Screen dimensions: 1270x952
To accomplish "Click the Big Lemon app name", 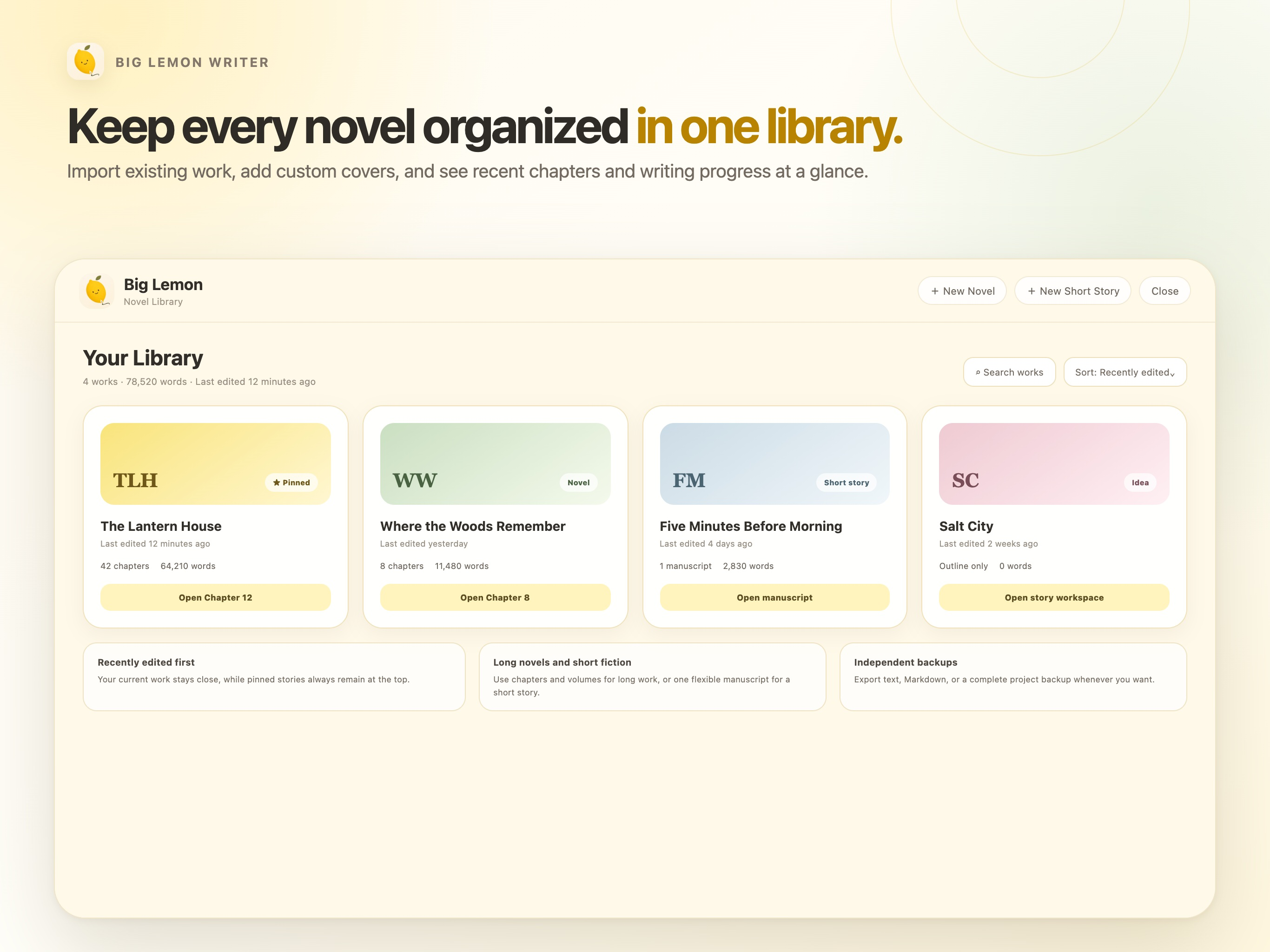I will [163, 284].
